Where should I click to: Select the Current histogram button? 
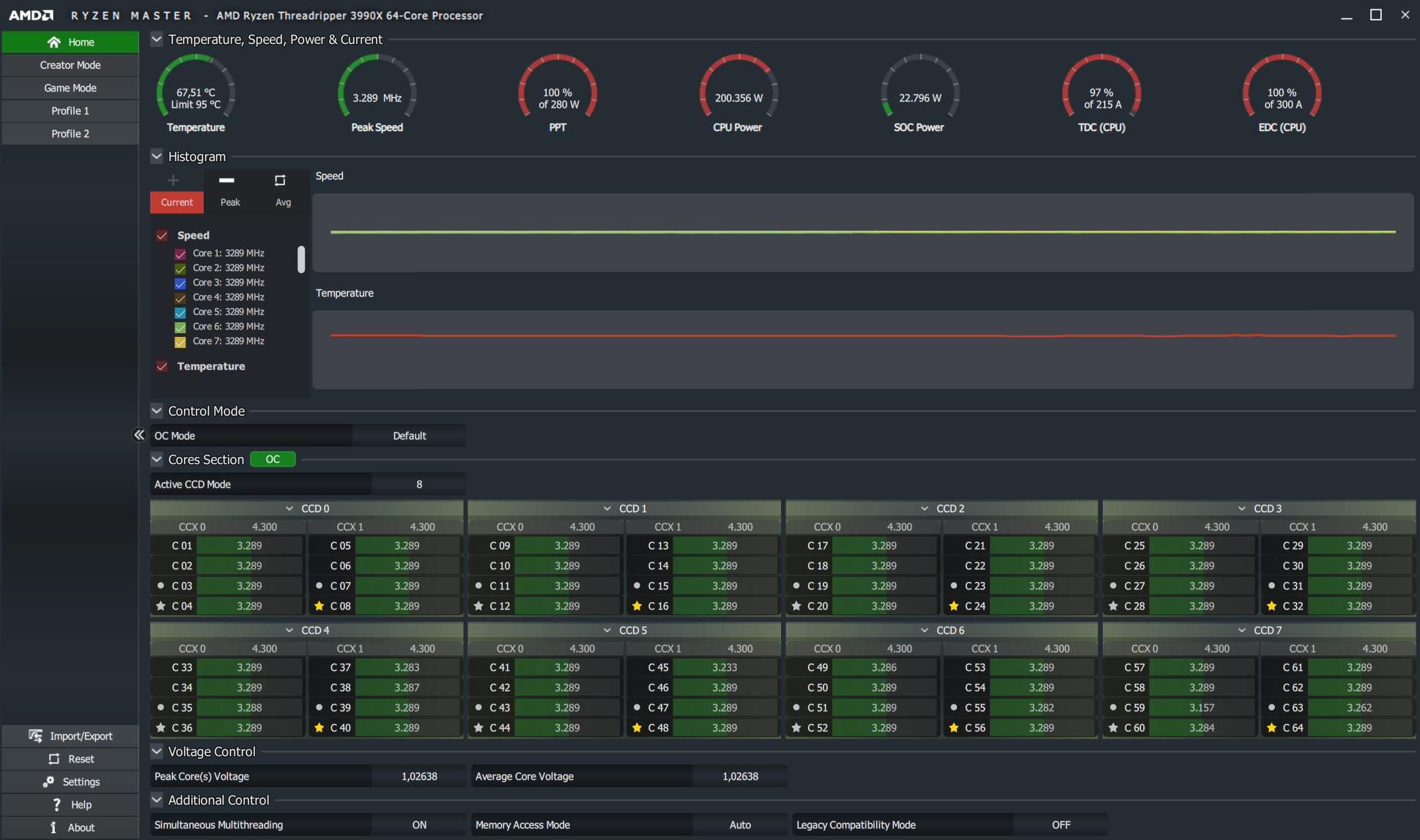coord(177,202)
